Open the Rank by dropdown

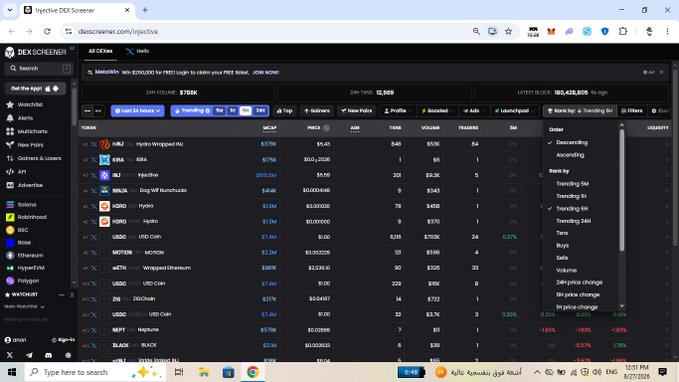580,111
